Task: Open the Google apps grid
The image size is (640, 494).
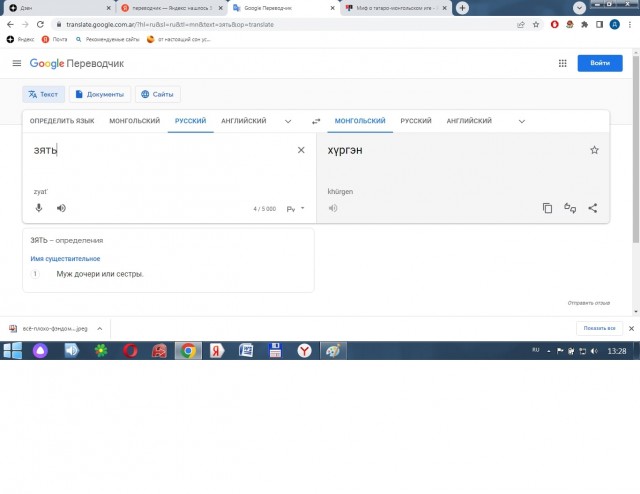Action: pyautogui.click(x=562, y=63)
